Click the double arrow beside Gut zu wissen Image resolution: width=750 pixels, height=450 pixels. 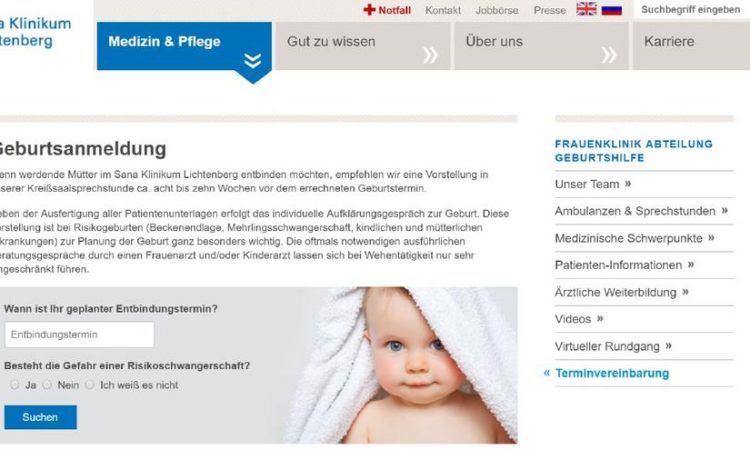tap(430, 55)
